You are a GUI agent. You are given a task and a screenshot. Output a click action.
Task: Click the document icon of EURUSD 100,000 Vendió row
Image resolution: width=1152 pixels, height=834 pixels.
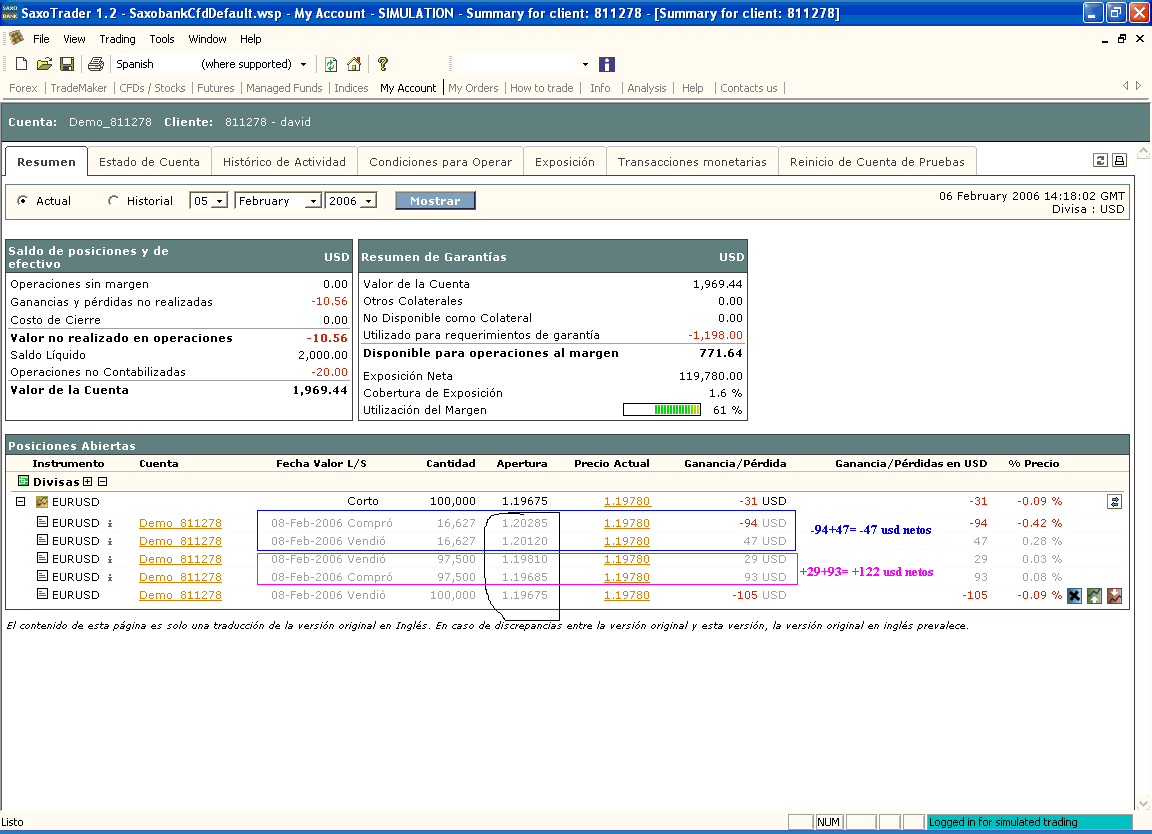click(43, 594)
